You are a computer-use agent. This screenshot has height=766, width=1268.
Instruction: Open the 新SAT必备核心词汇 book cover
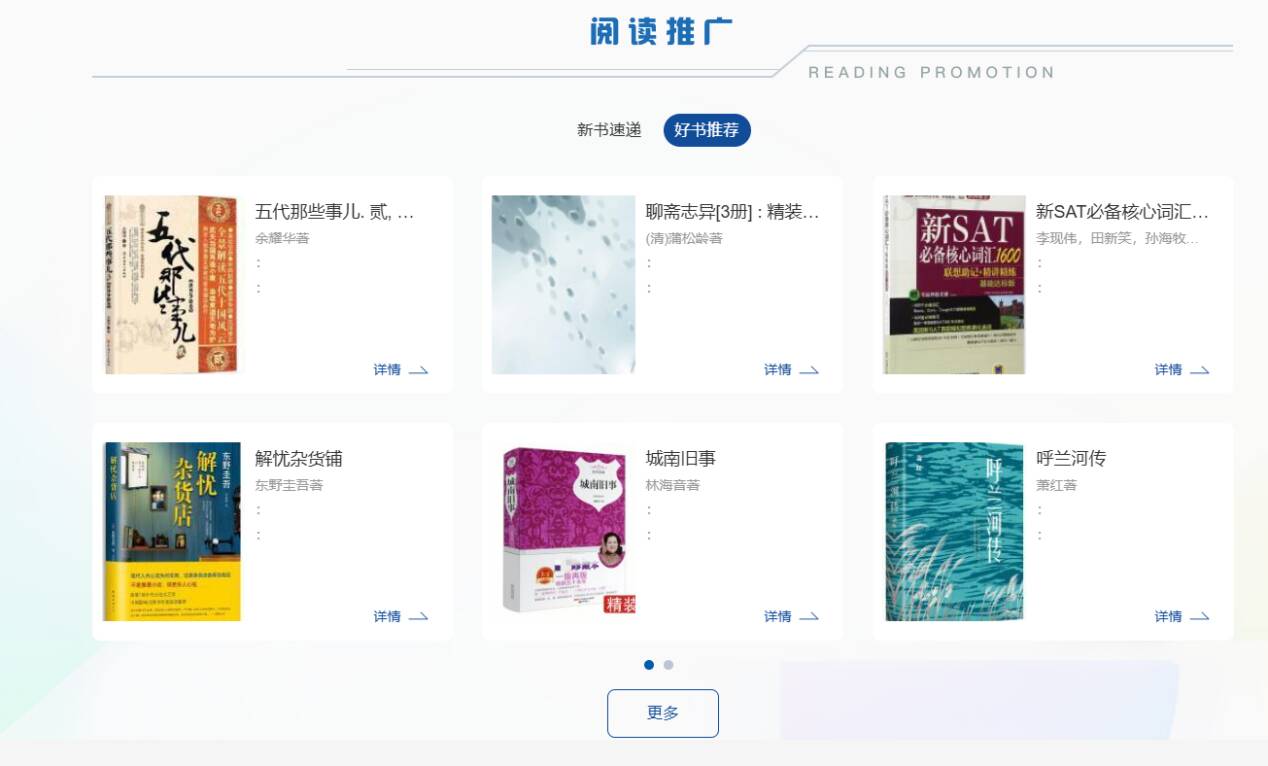click(955, 285)
